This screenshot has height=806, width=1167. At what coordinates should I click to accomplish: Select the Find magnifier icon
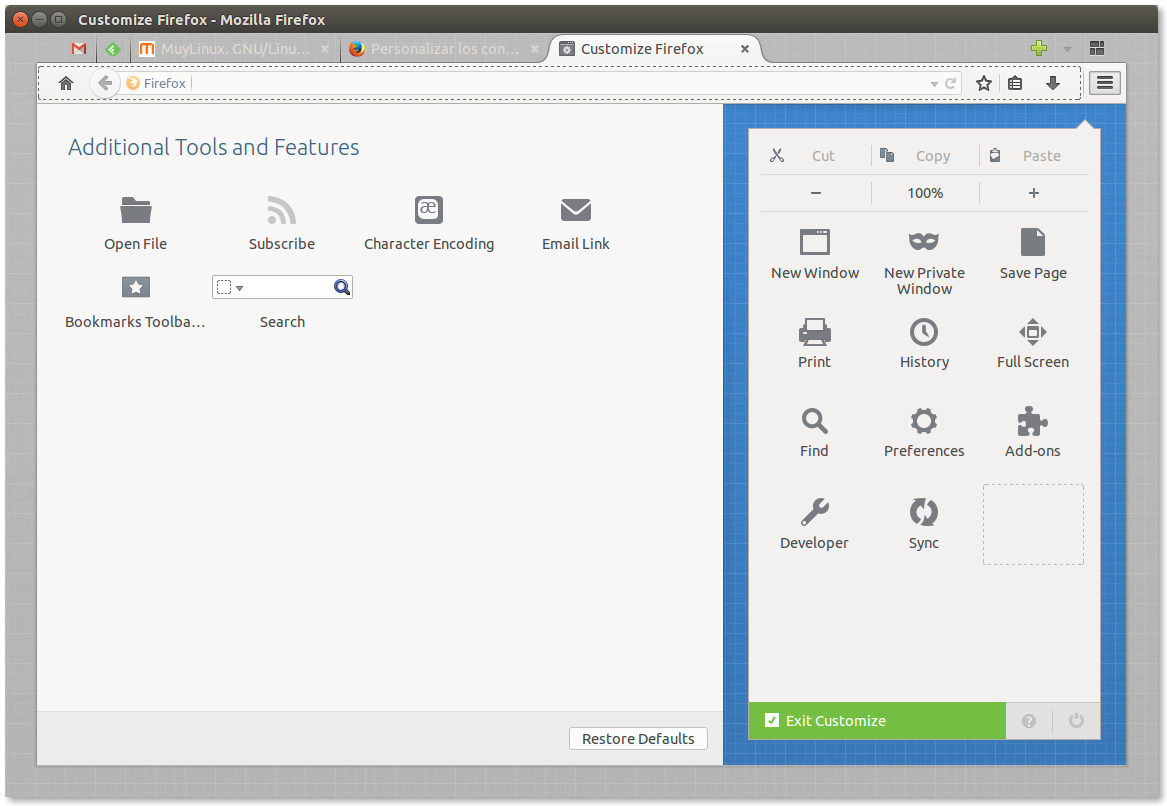[814, 421]
